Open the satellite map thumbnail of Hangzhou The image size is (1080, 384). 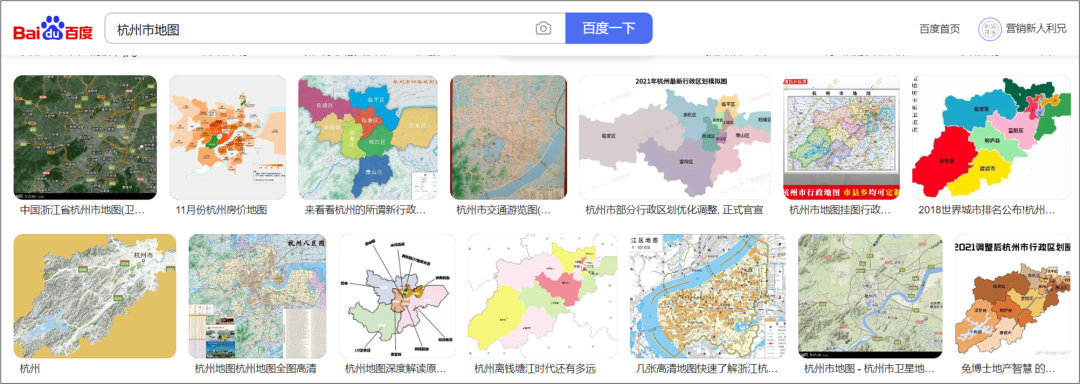[85, 138]
